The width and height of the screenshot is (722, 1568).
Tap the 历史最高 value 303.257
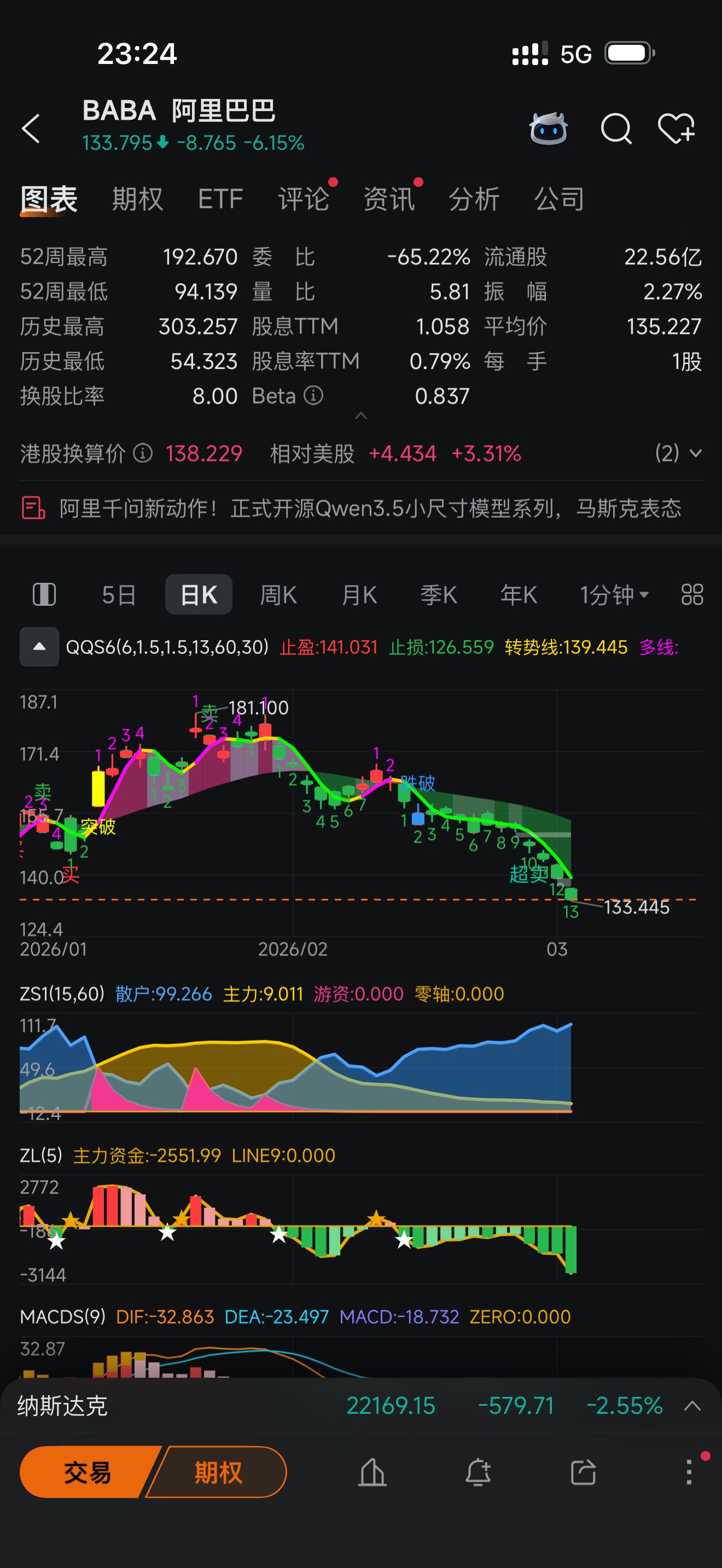[198, 326]
